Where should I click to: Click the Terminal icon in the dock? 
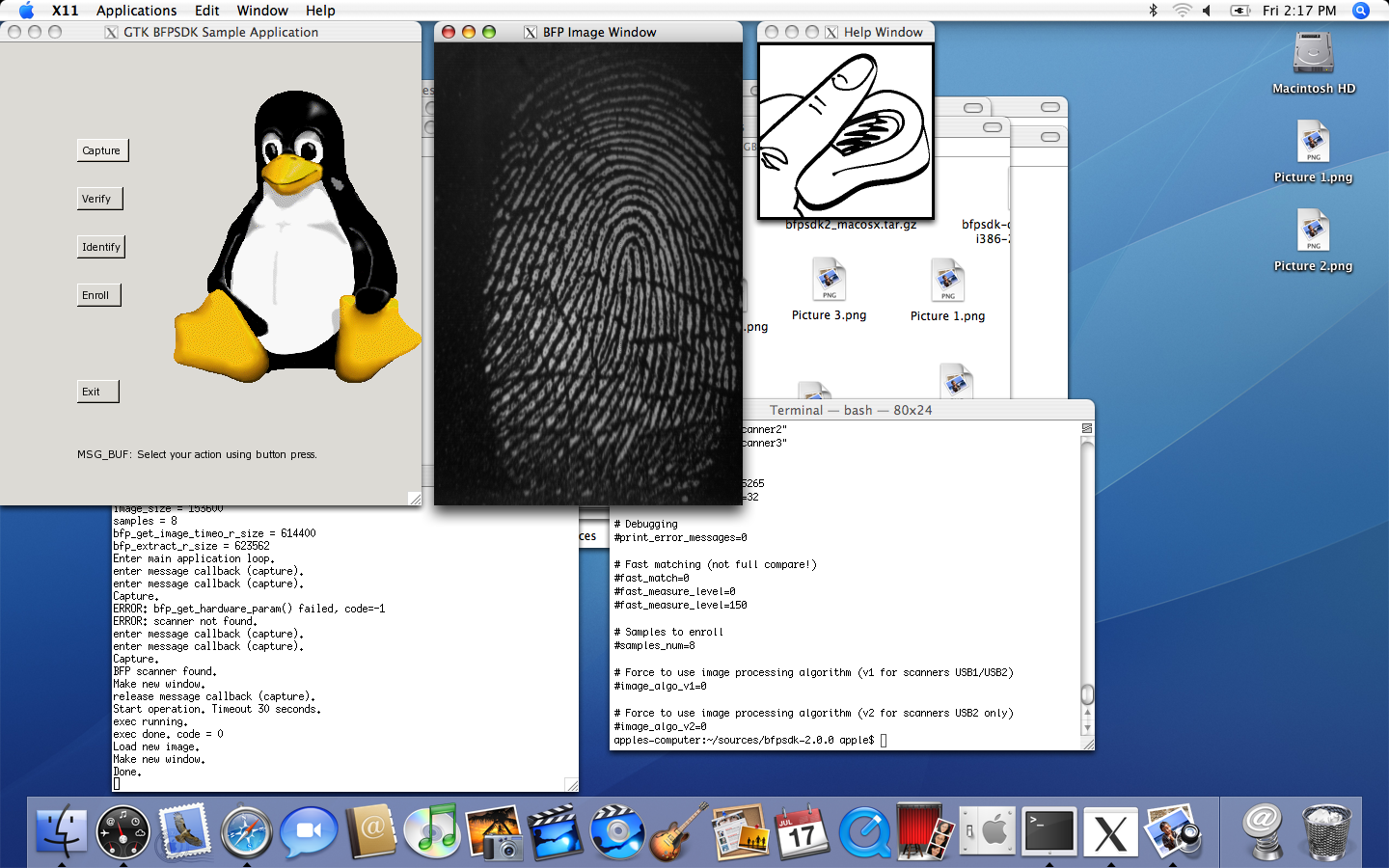[x=1049, y=832]
